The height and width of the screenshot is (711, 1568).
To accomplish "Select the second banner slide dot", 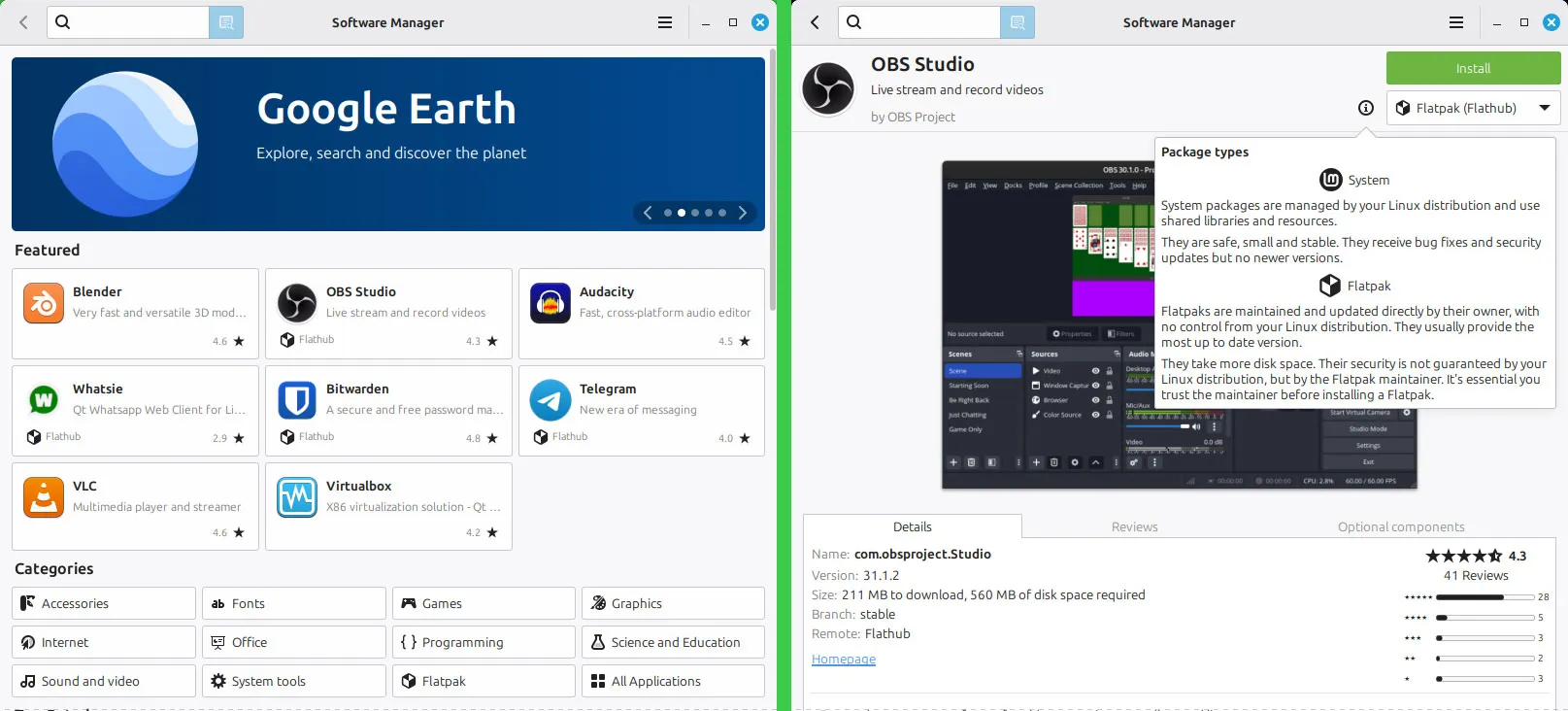I will [682, 213].
